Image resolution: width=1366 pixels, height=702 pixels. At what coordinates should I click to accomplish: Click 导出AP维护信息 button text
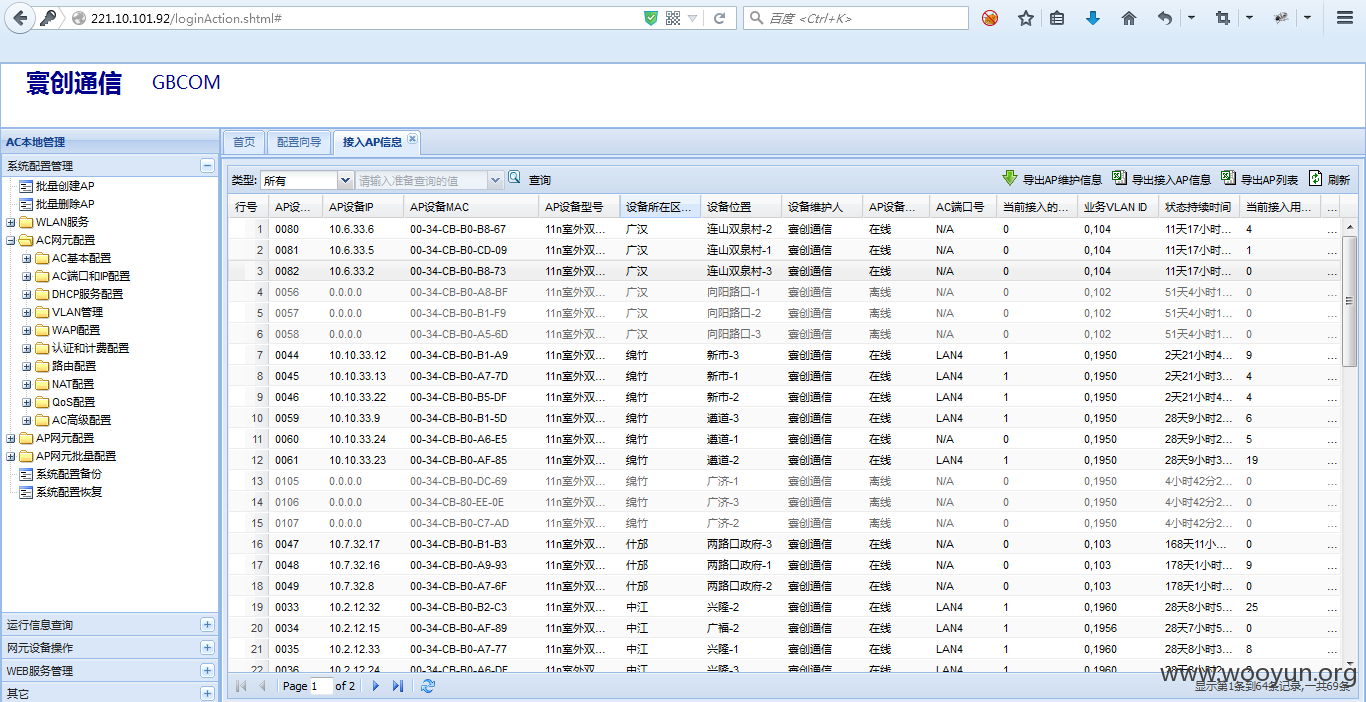point(1062,180)
